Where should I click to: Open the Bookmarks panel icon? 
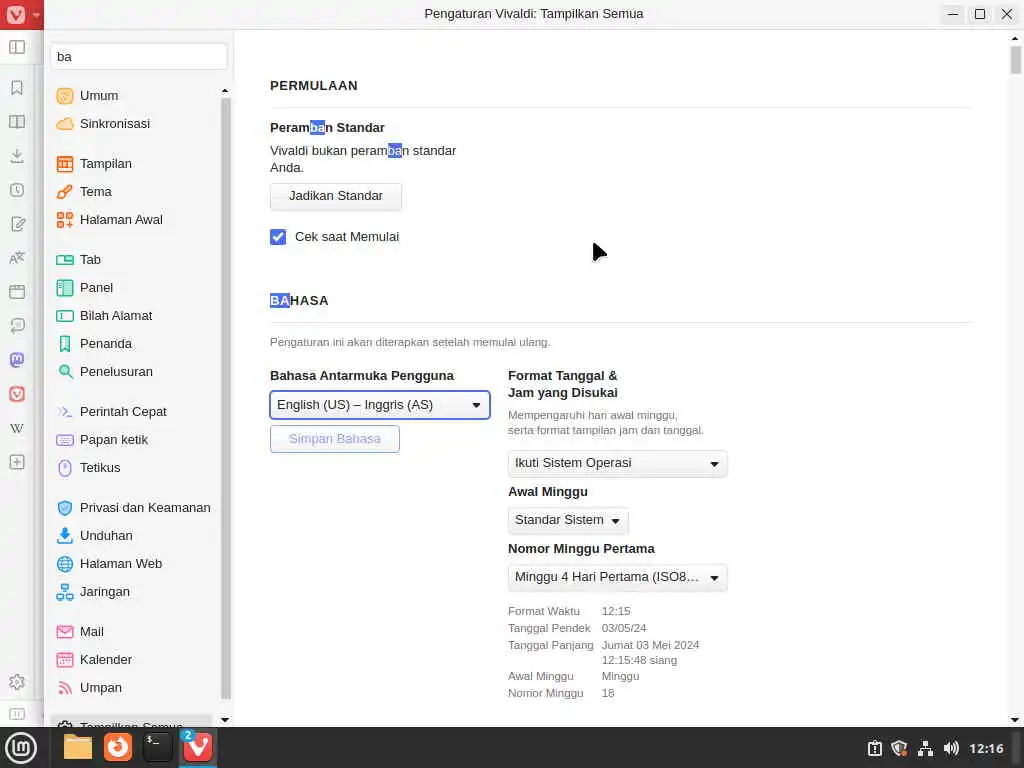17,88
